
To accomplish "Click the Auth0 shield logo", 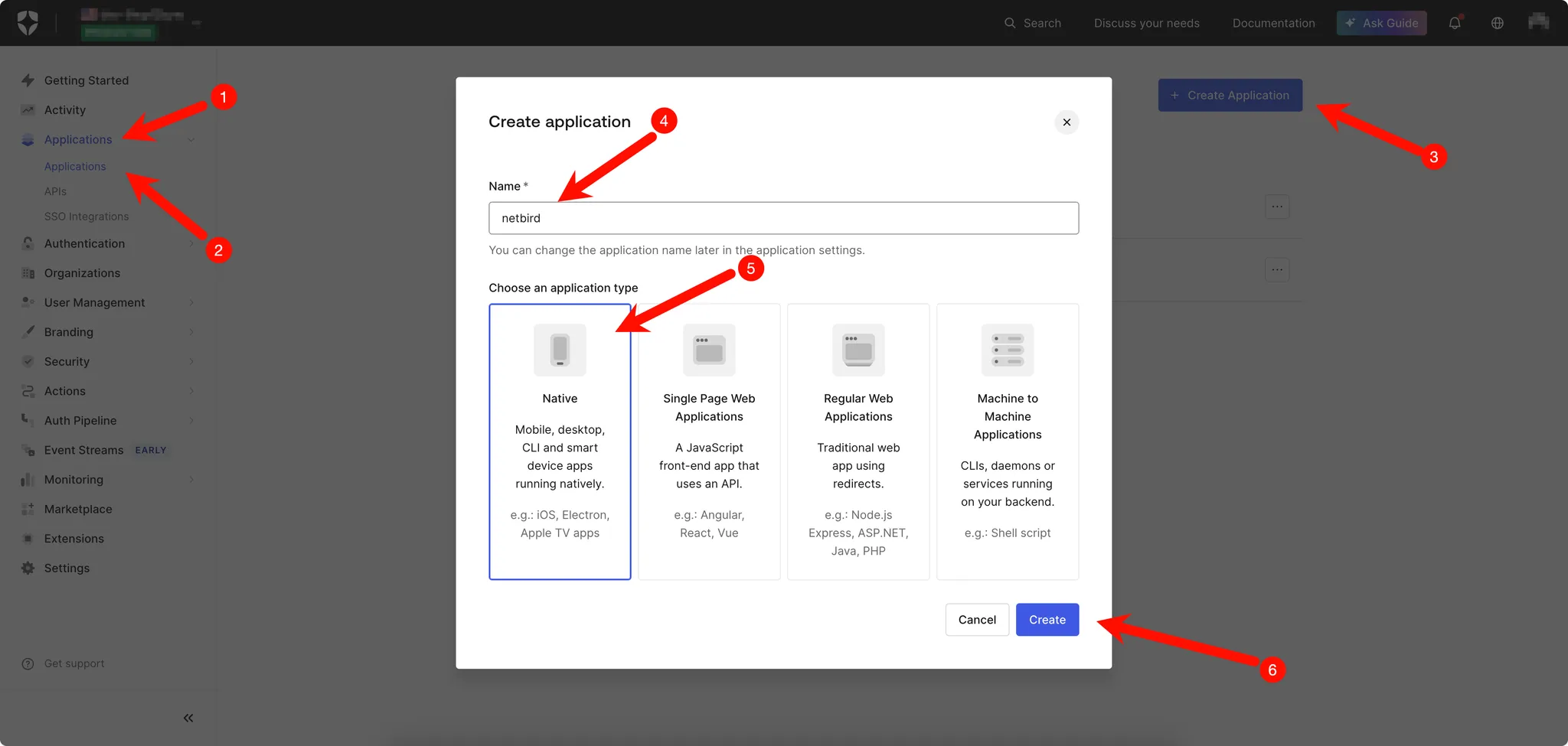I will click(28, 23).
